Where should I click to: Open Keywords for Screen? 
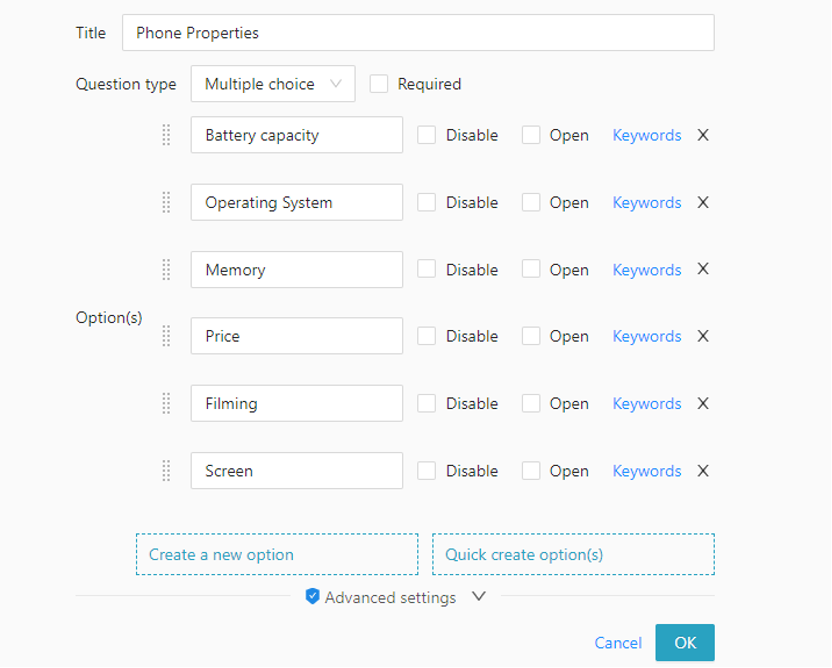647,471
